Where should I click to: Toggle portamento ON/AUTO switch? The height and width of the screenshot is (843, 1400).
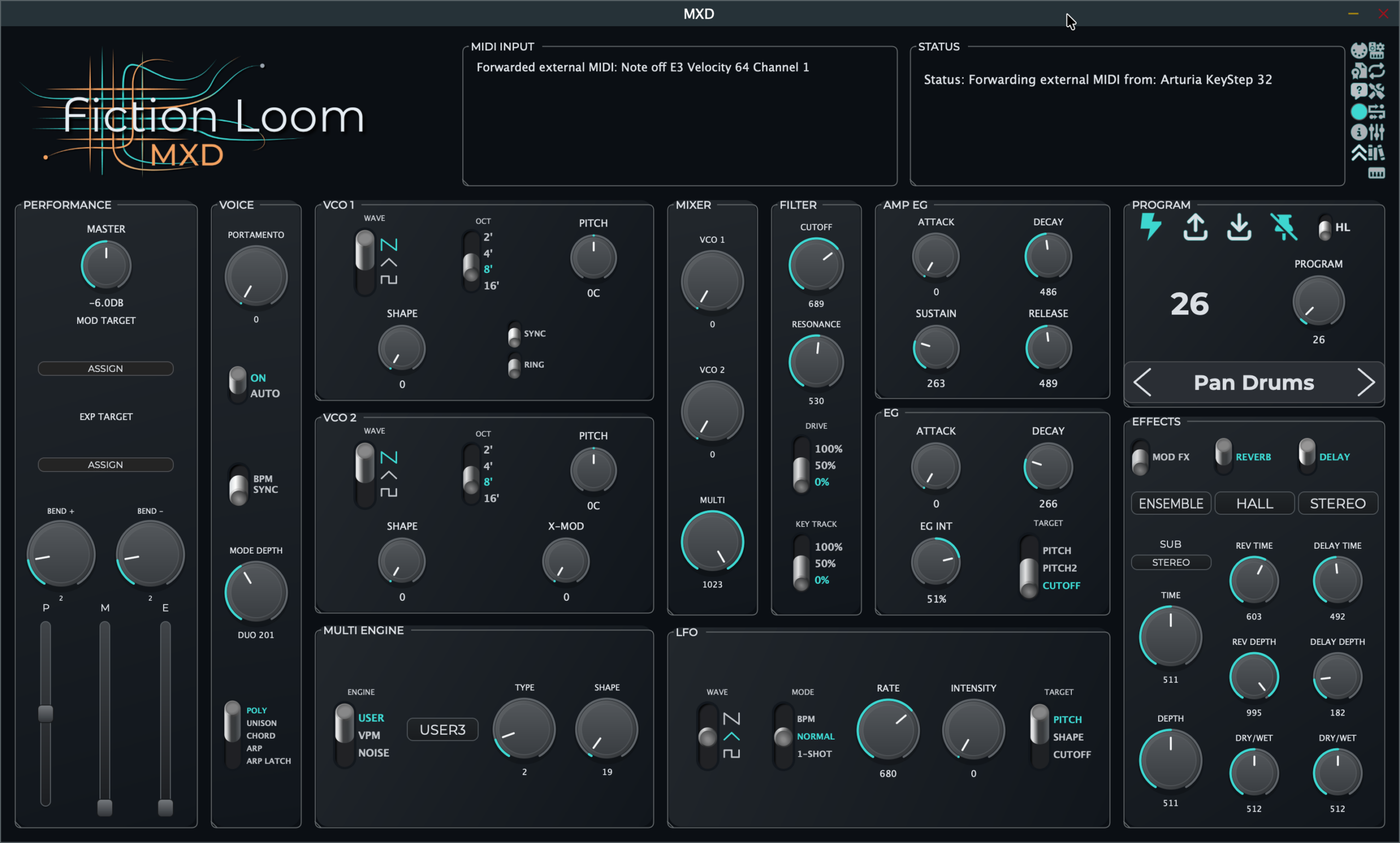pos(238,385)
